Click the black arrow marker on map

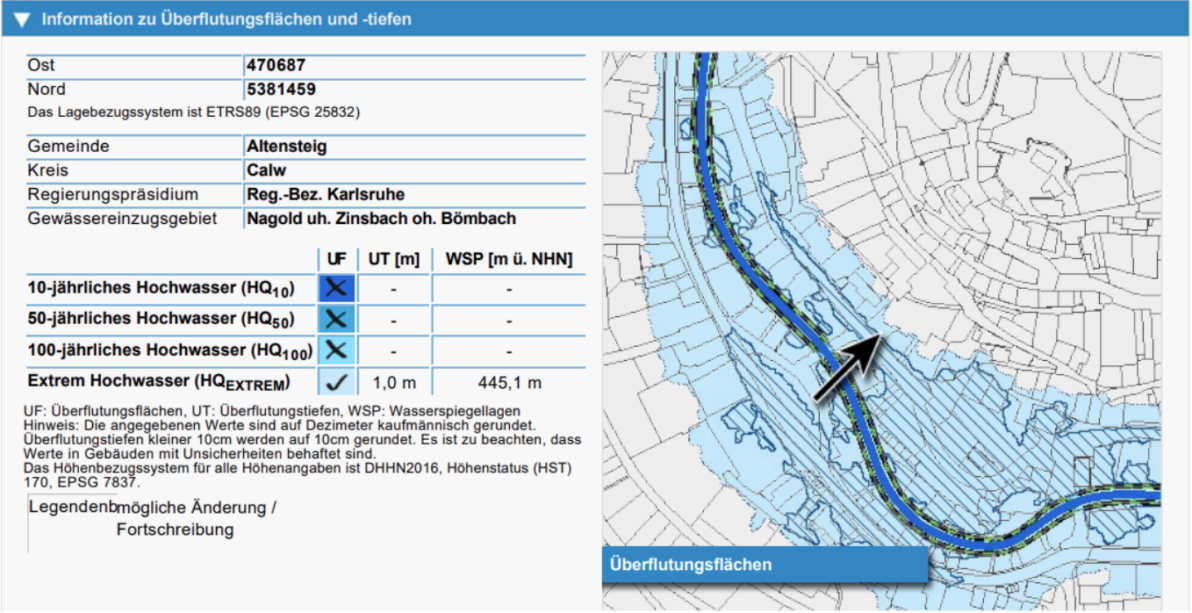coord(846,369)
